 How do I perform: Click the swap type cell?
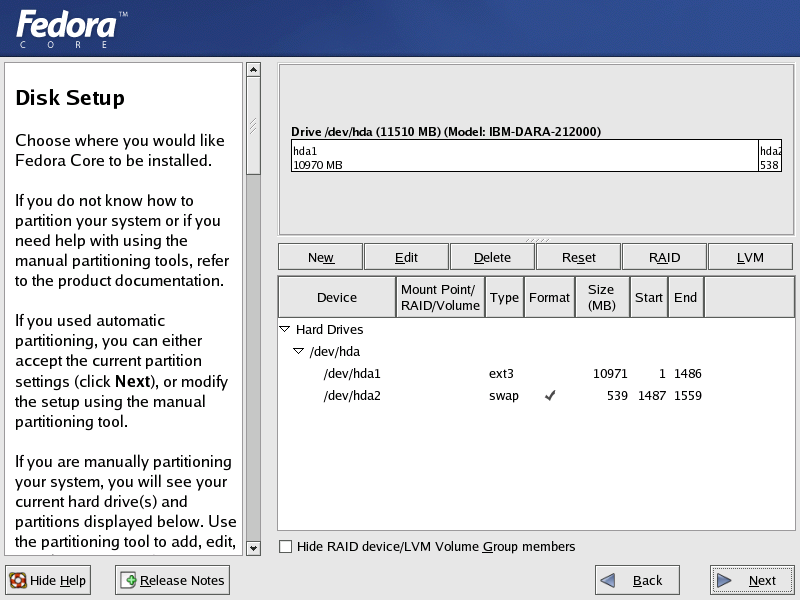coord(504,396)
